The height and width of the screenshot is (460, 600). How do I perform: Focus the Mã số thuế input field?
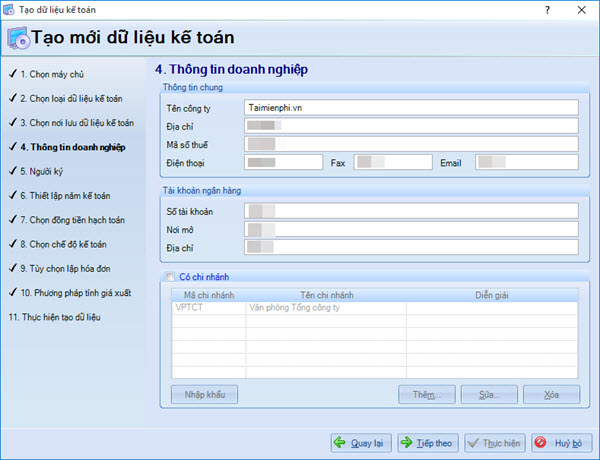[x=410, y=144]
